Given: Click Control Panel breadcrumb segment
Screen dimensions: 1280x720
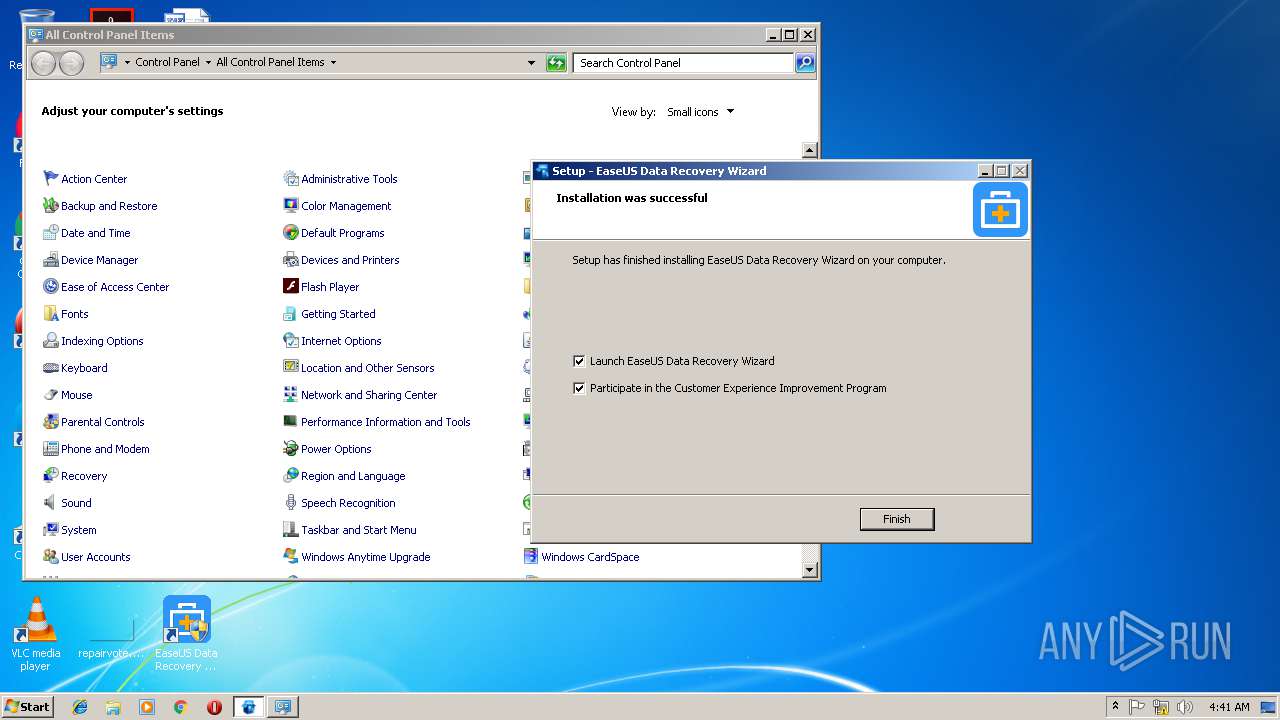Looking at the screenshot, I should [167, 62].
